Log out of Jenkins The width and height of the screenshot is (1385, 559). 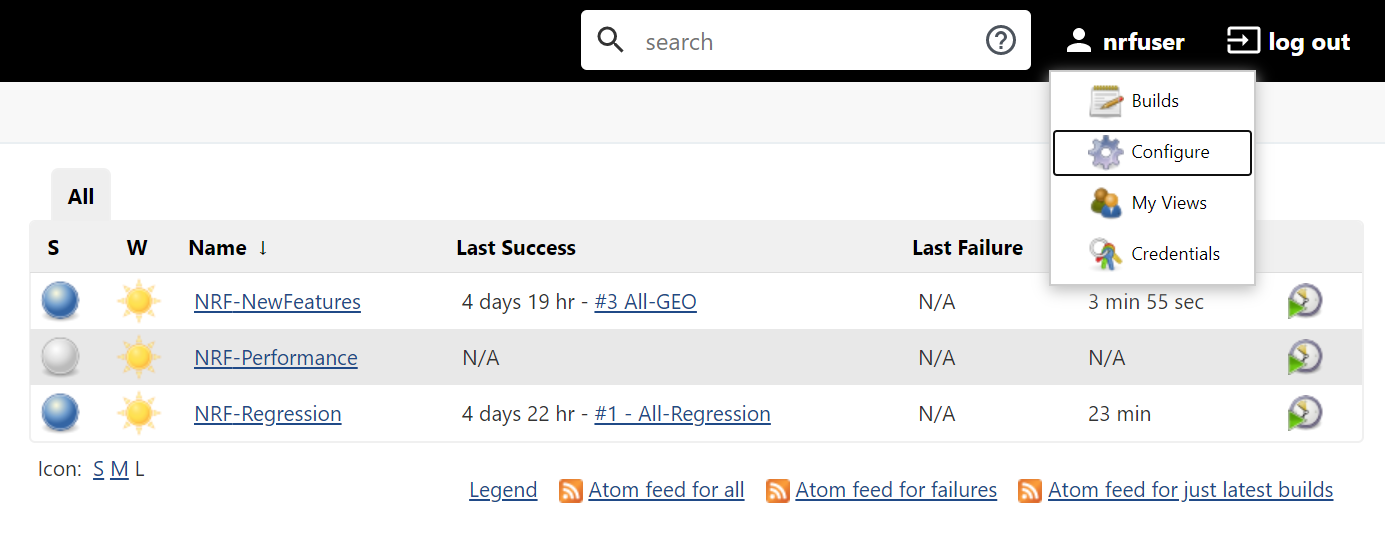1289,42
